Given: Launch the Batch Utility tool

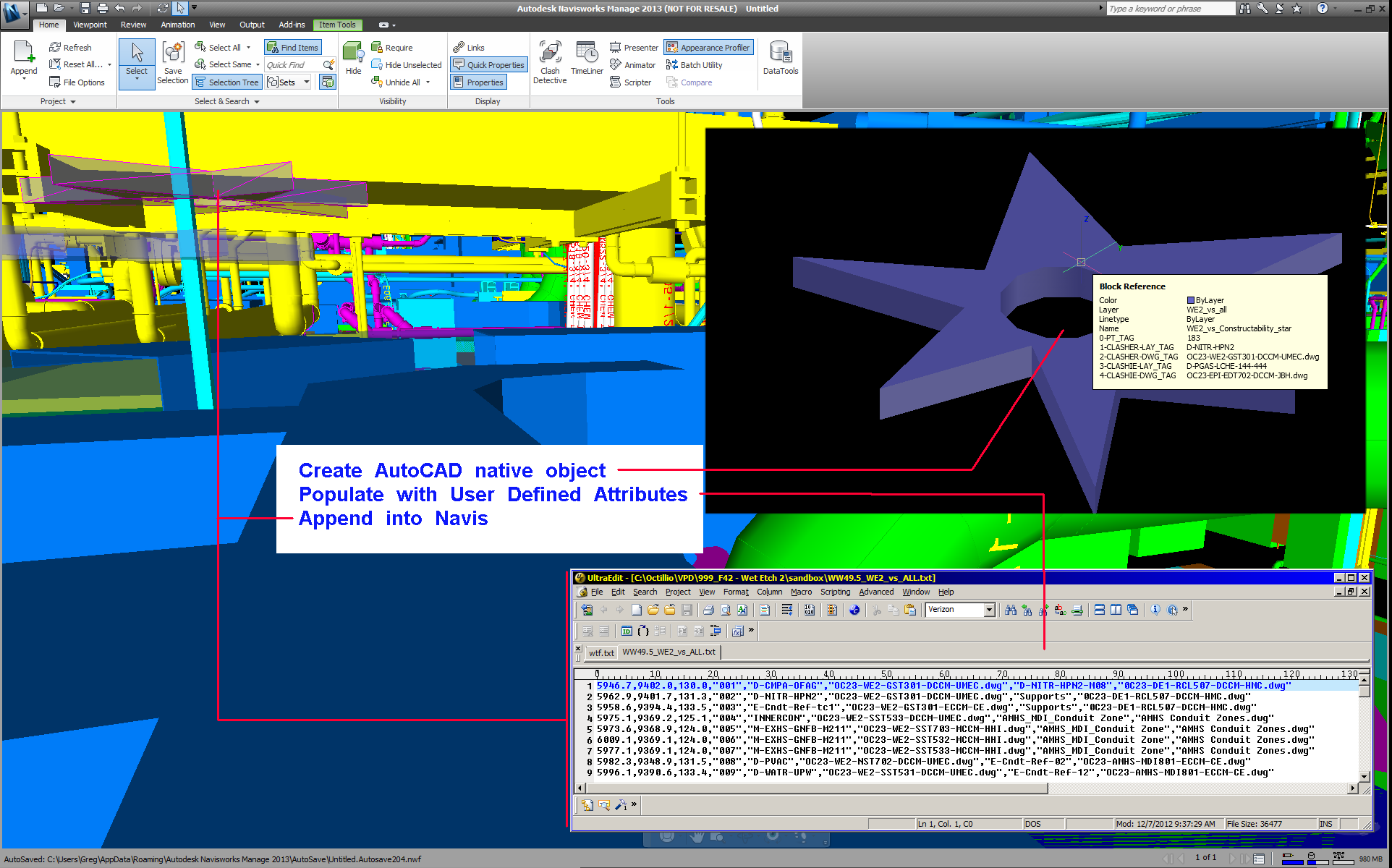Looking at the screenshot, I should click(694, 65).
